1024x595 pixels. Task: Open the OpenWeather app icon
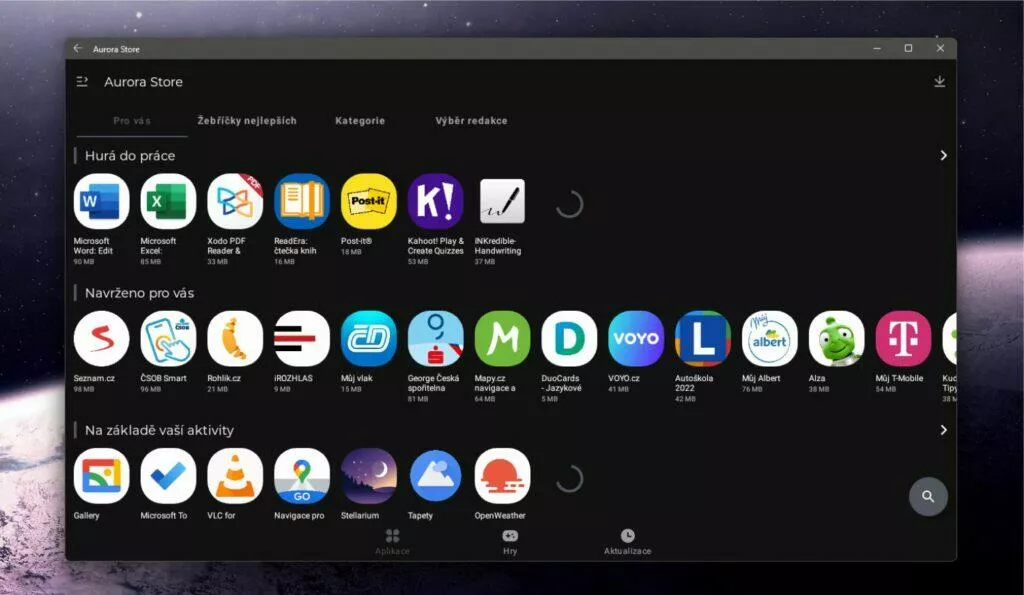pyautogui.click(x=502, y=475)
